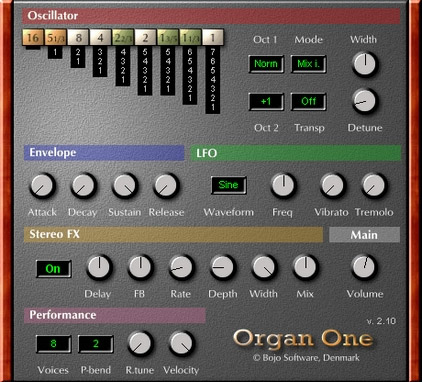Click the envelope Sustain knob
This screenshot has width=422, height=382.
[x=125, y=185]
